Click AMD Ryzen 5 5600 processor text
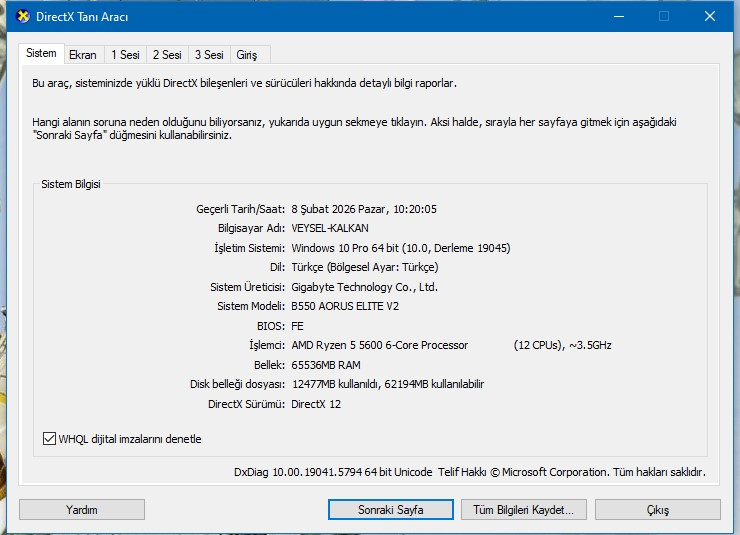The height and width of the screenshot is (535, 740). coord(380,345)
